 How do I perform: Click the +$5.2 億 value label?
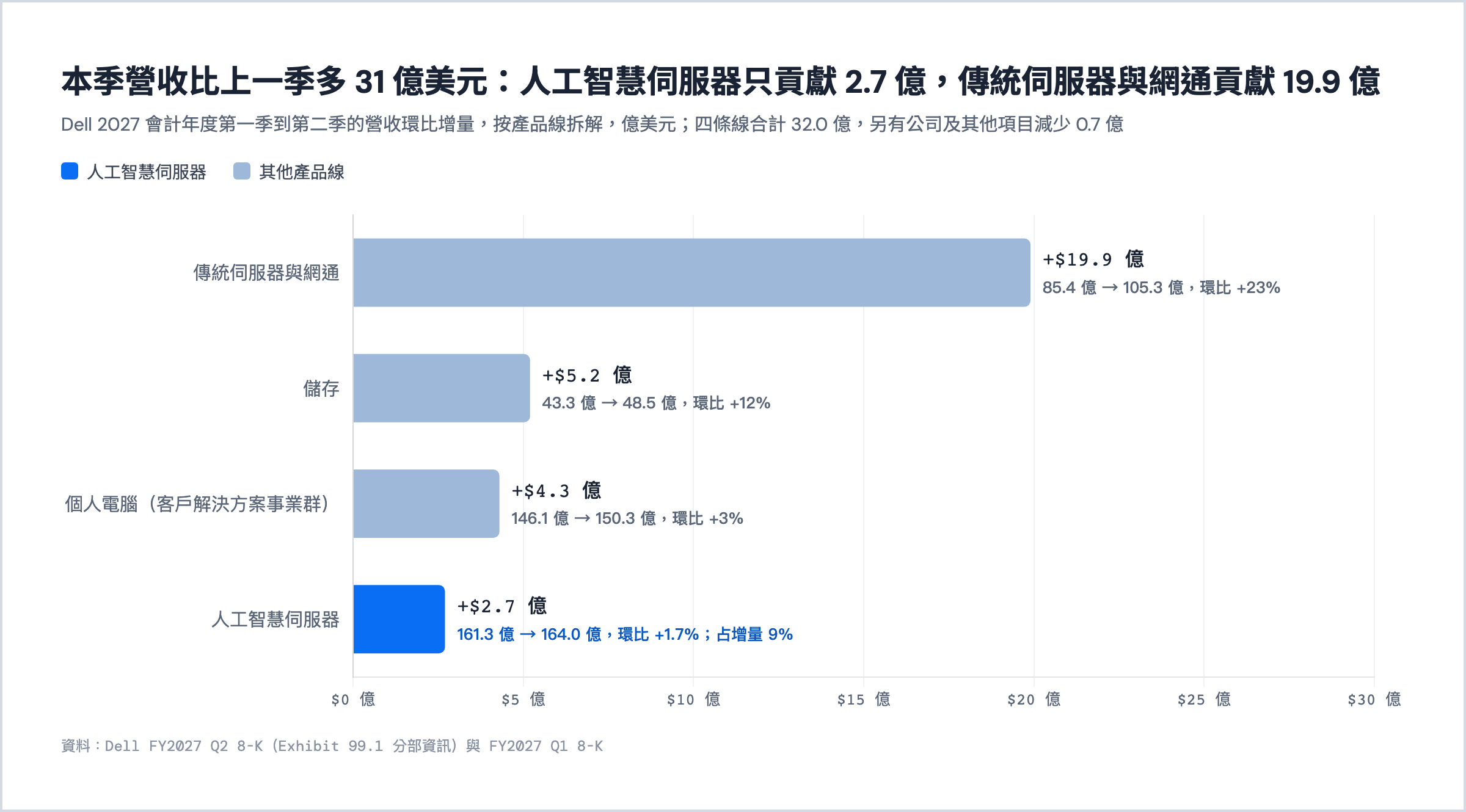click(x=587, y=375)
